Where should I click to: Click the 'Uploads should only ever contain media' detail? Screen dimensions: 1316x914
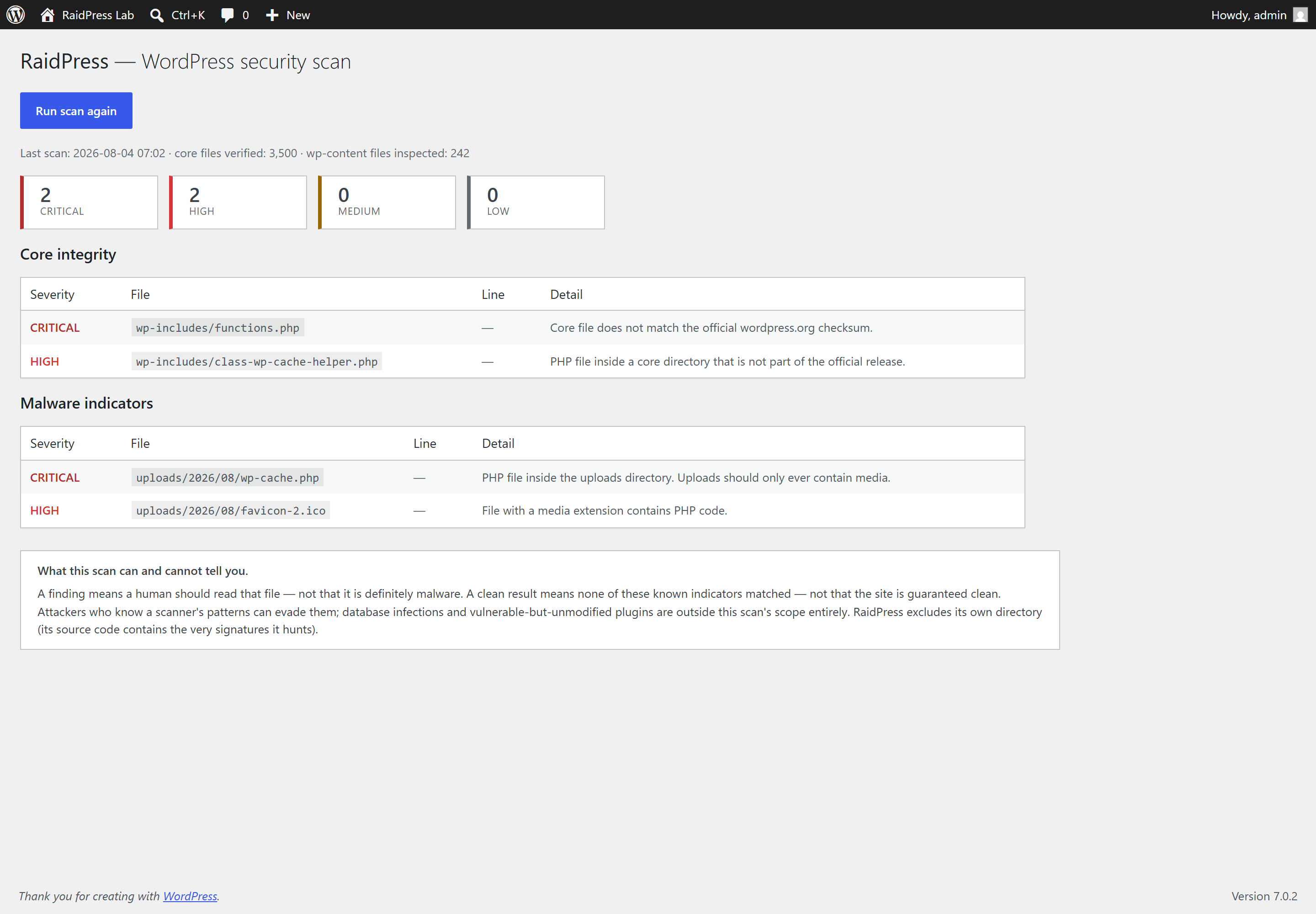click(686, 478)
